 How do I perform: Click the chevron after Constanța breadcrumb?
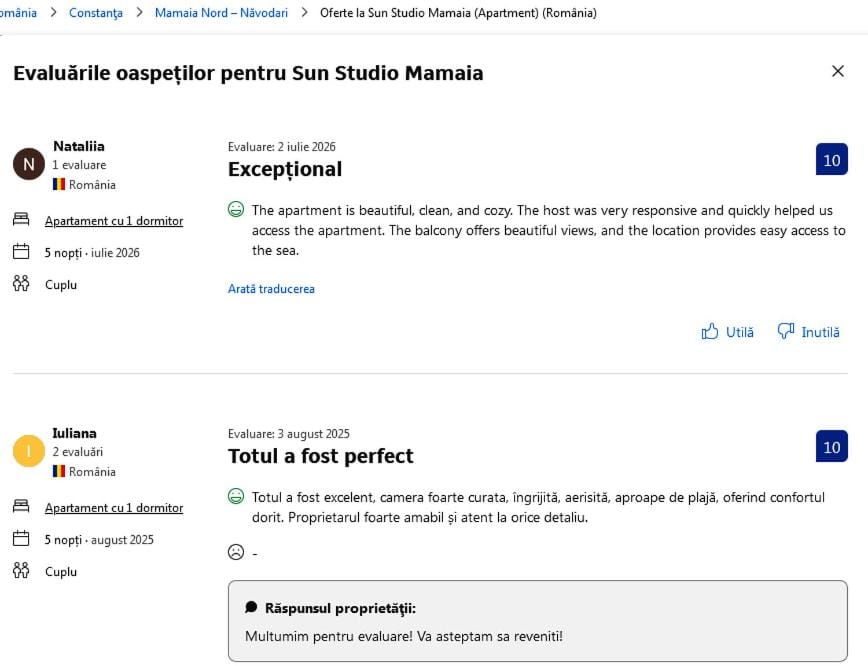[x=140, y=12]
